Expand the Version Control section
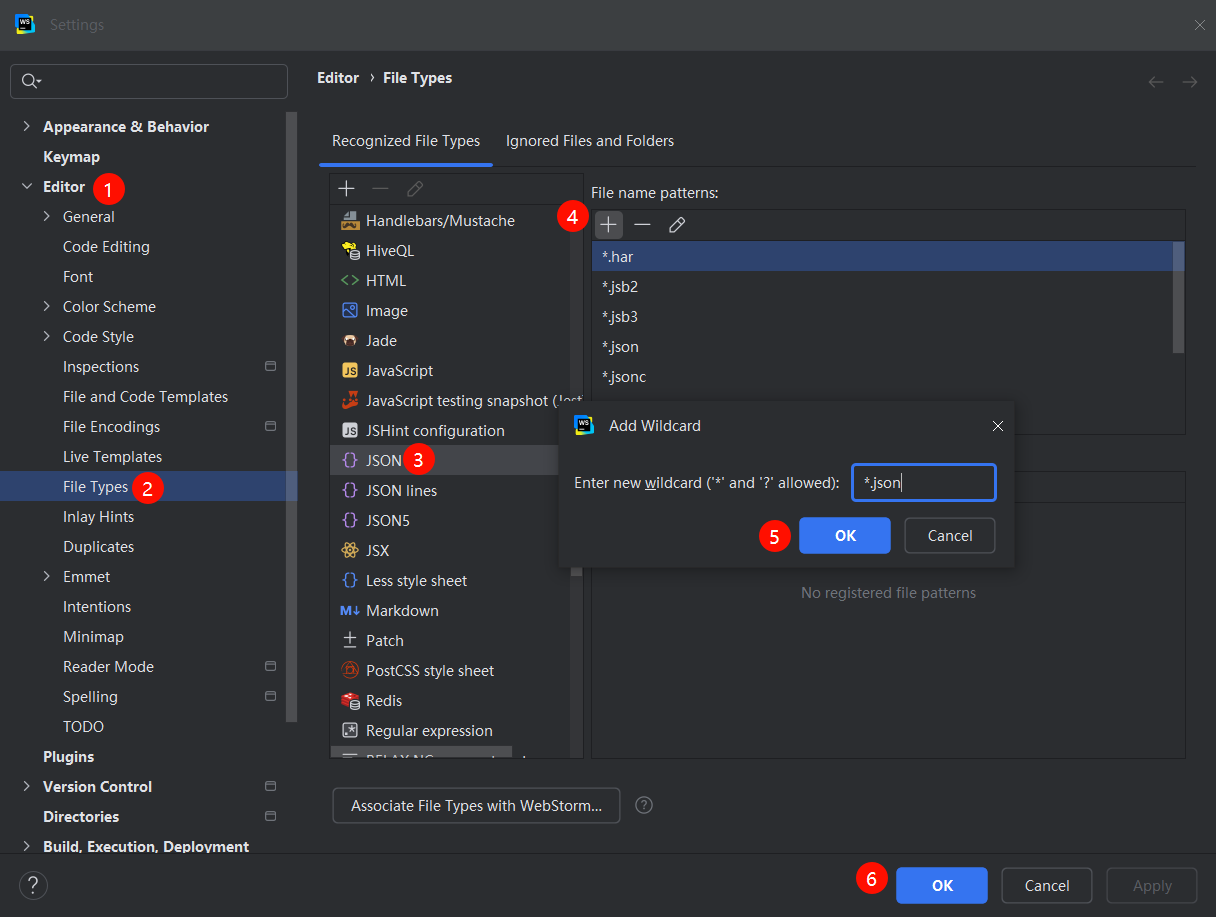The width and height of the screenshot is (1216, 917). (x=27, y=787)
